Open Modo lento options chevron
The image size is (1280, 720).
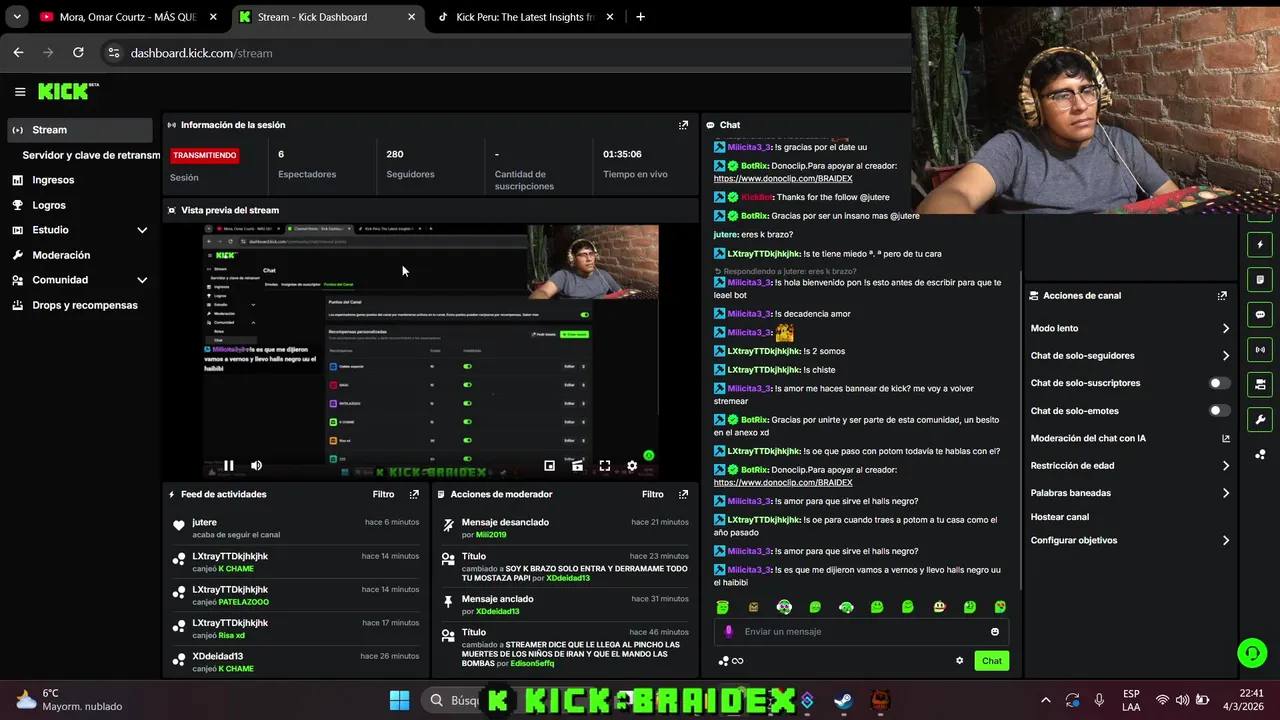click(x=1226, y=329)
